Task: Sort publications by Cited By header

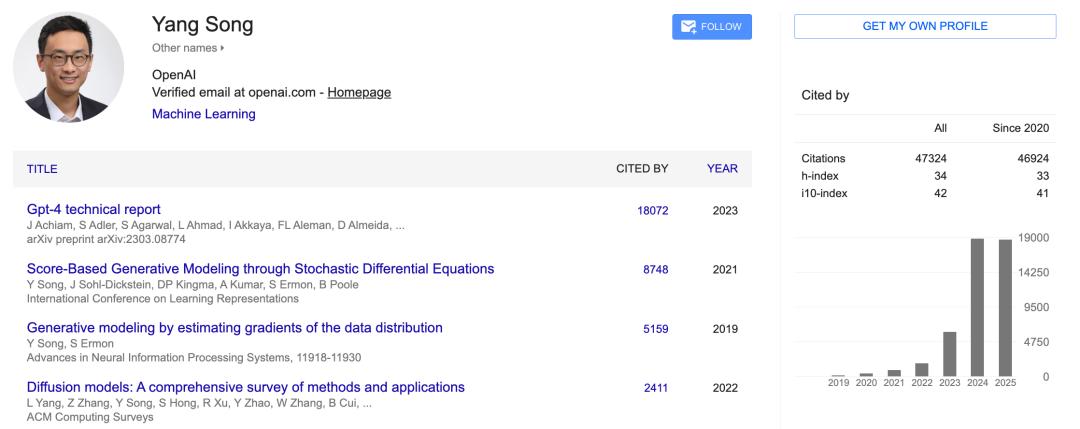Action: [641, 169]
